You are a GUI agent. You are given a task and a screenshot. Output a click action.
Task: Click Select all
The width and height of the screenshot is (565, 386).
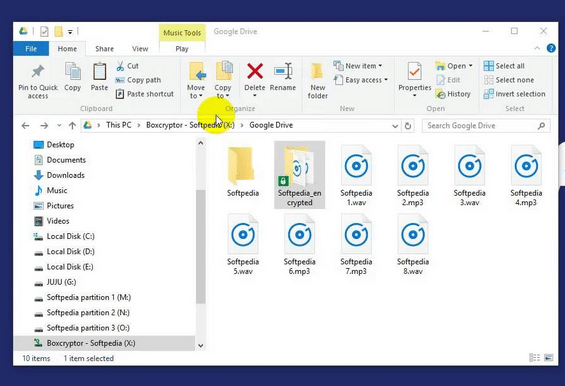(504, 66)
